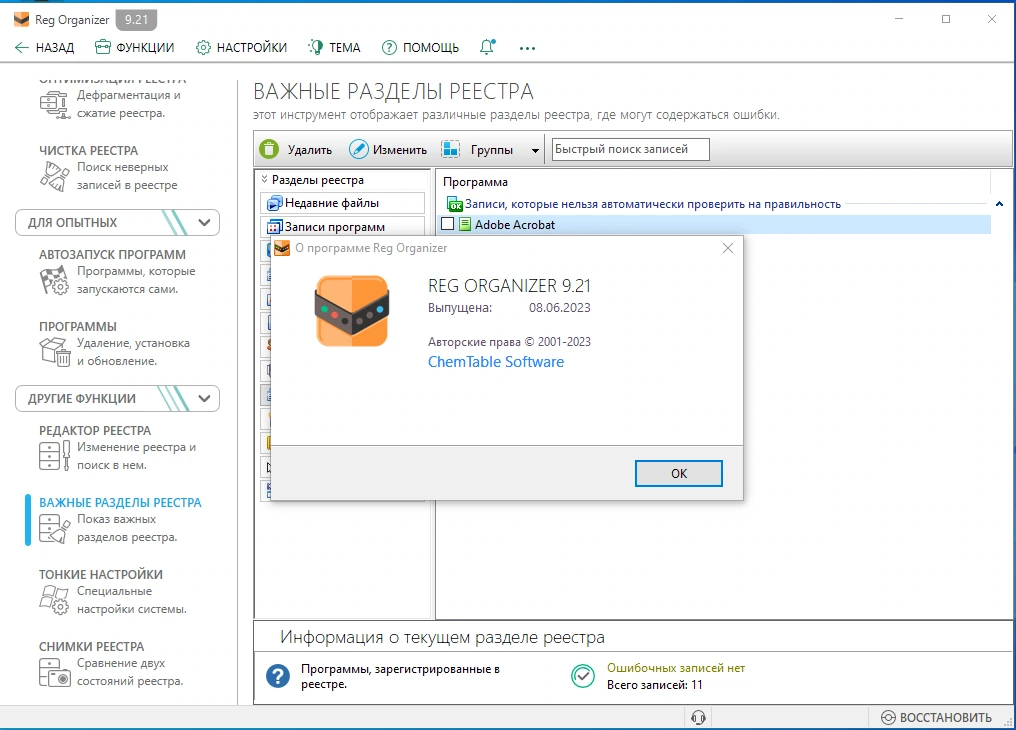
Task: Click the ВОССТАНОВИТЬ button
Action: (936, 717)
